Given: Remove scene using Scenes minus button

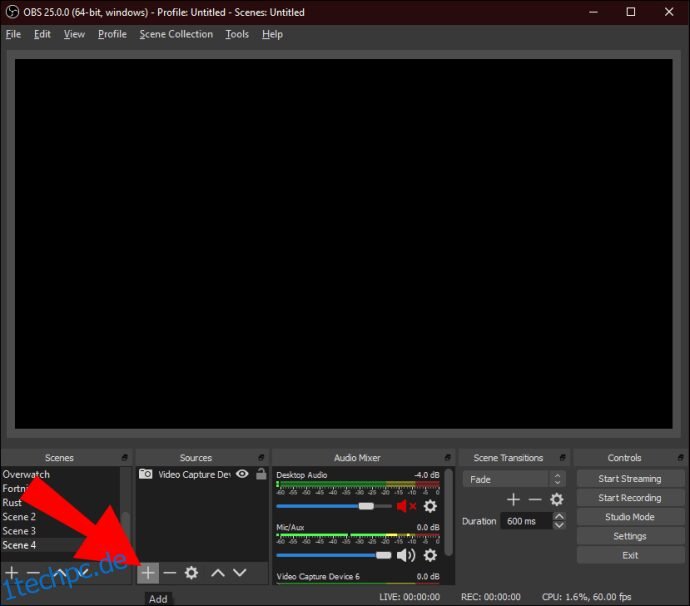Looking at the screenshot, I should [33, 573].
